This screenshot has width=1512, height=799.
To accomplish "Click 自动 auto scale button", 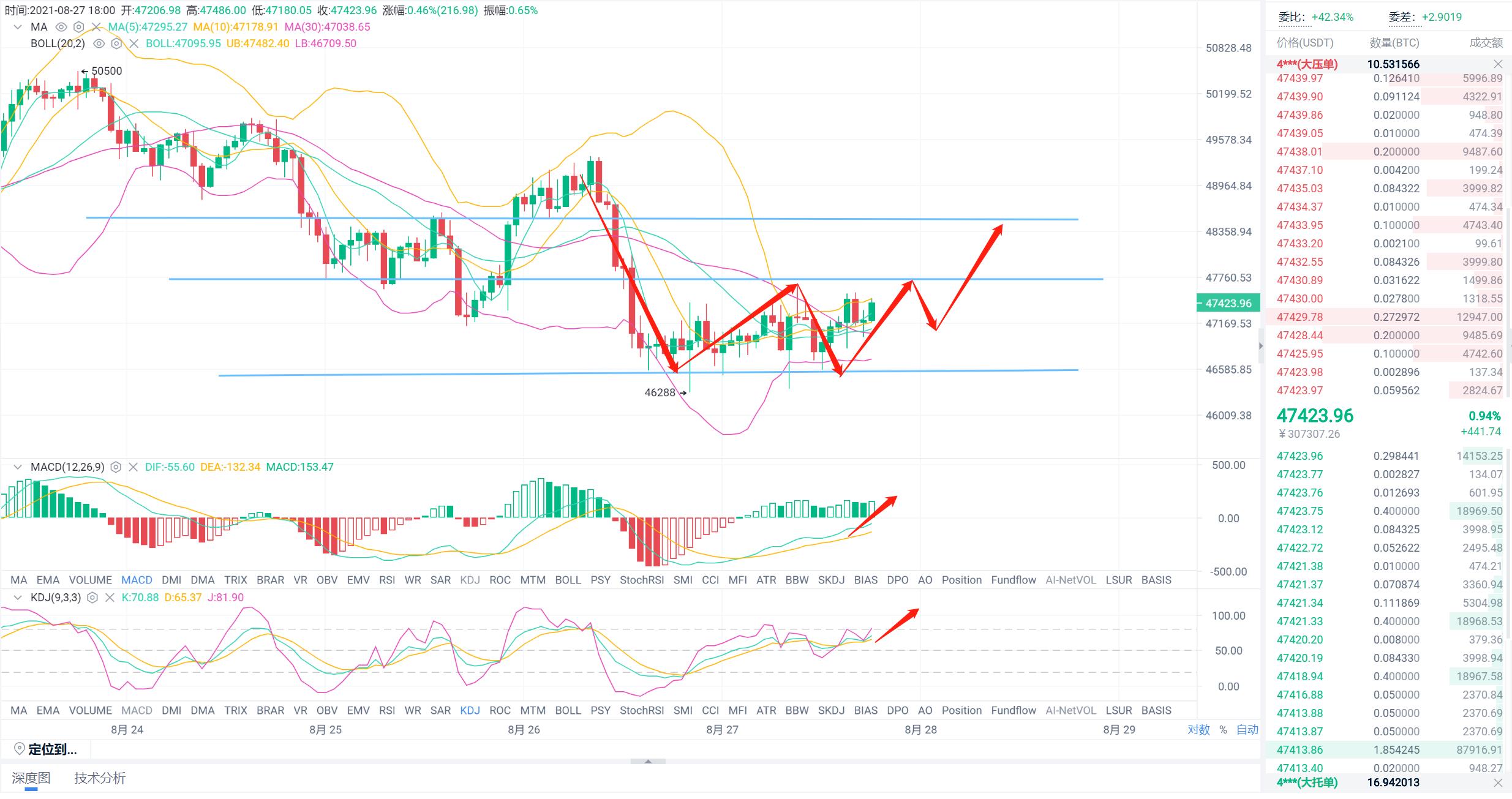I will [x=1247, y=730].
